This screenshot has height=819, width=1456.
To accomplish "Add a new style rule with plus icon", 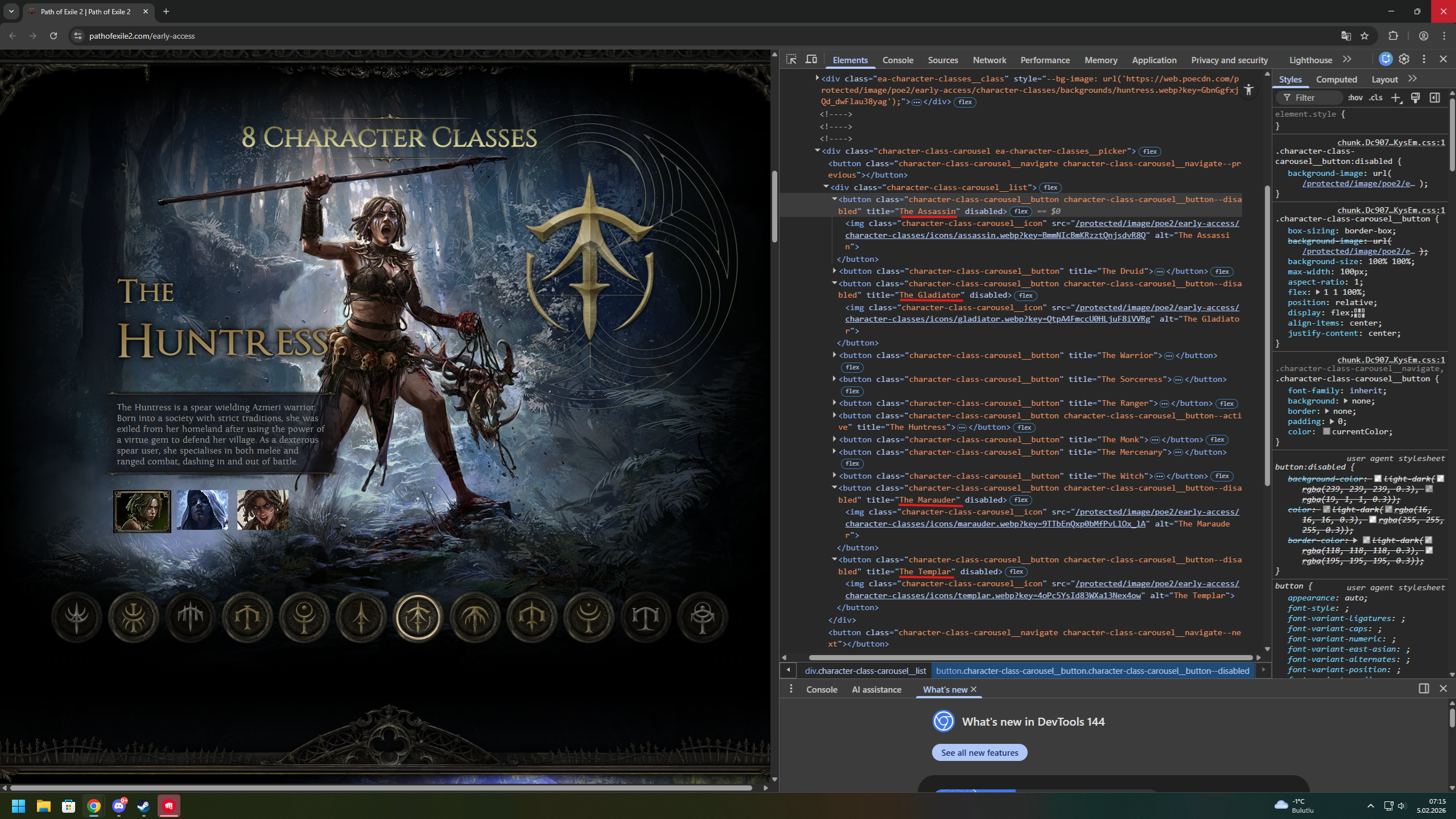I will pyautogui.click(x=1396, y=98).
